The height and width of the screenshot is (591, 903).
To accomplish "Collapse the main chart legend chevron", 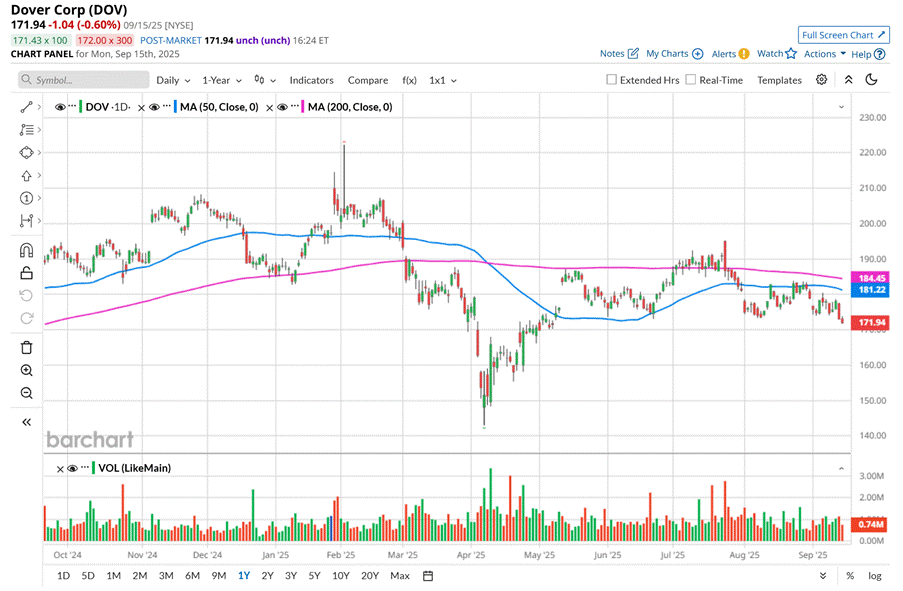I will point(841,107).
